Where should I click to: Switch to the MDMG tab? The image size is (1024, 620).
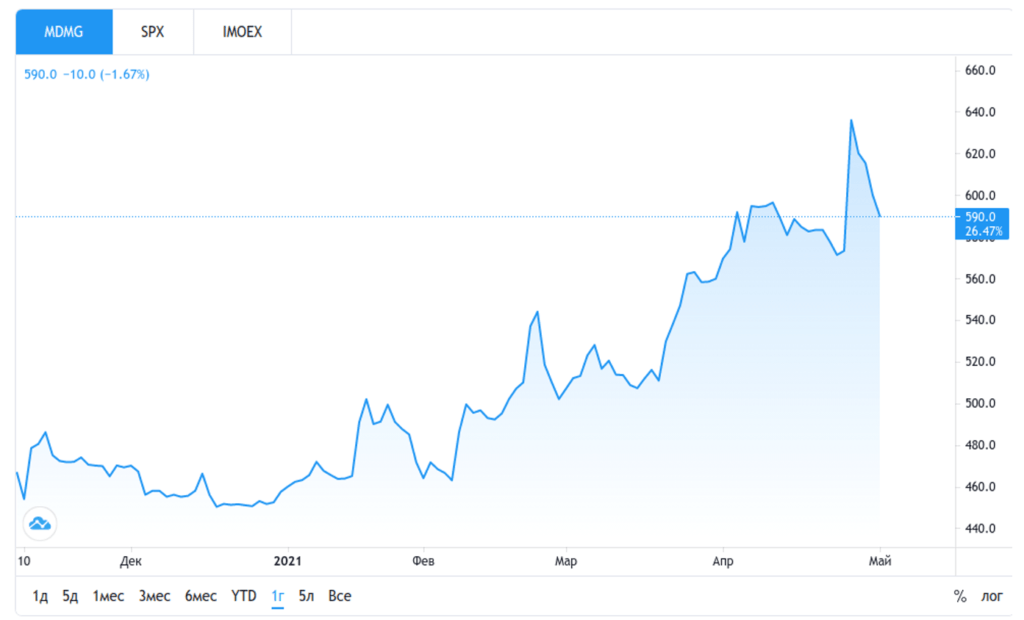click(64, 32)
